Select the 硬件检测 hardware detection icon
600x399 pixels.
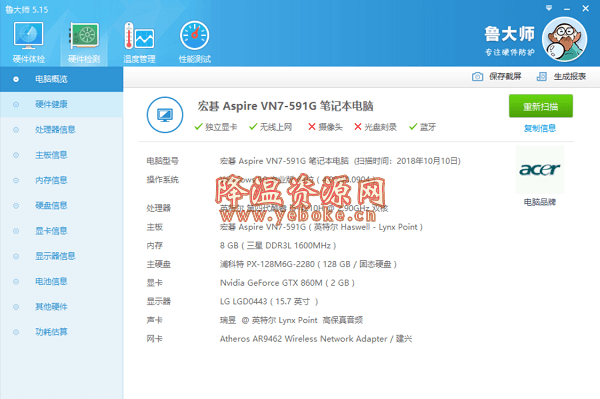tap(84, 42)
